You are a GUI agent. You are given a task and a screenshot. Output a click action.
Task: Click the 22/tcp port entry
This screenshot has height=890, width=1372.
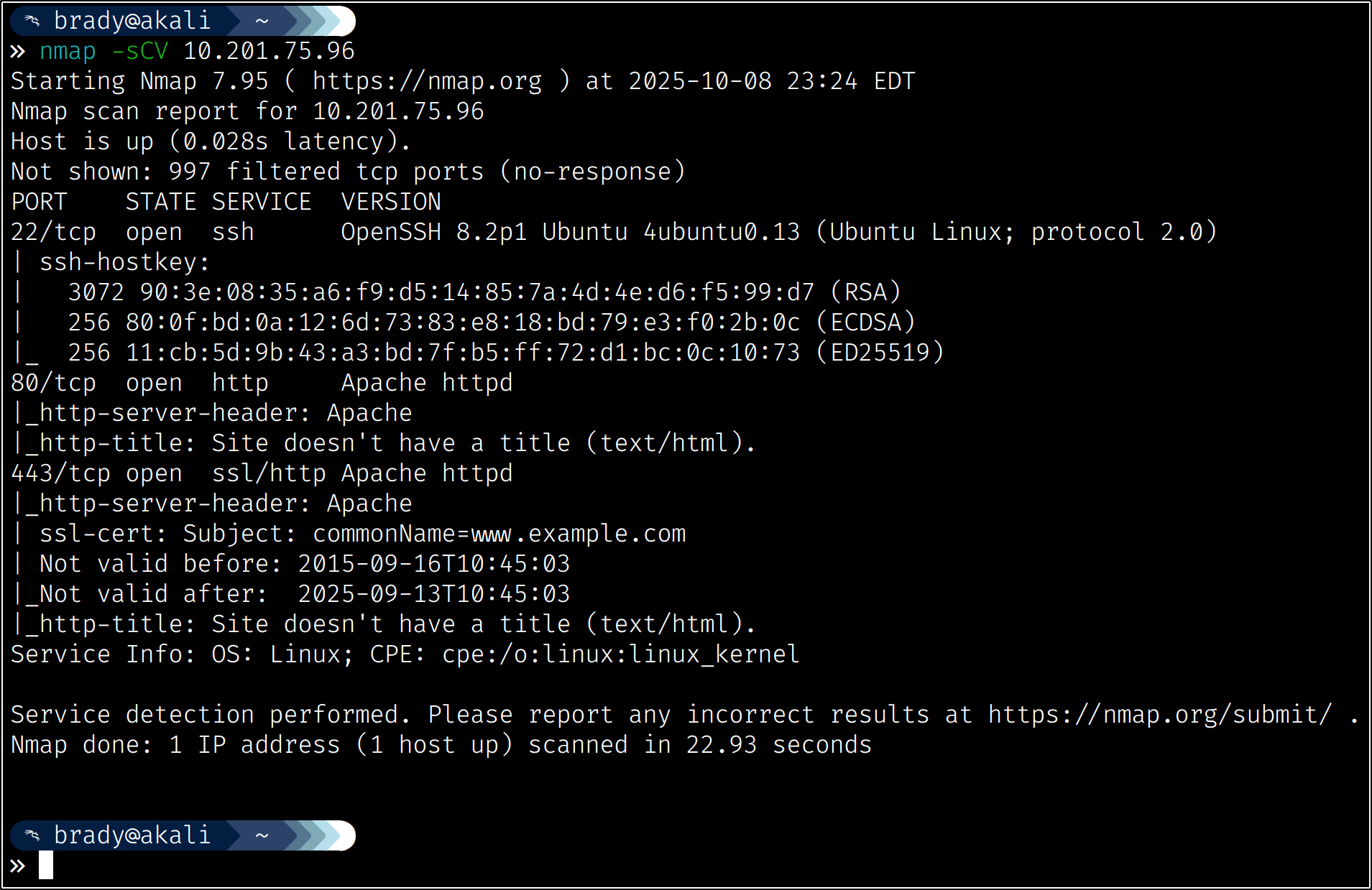[x=53, y=232]
